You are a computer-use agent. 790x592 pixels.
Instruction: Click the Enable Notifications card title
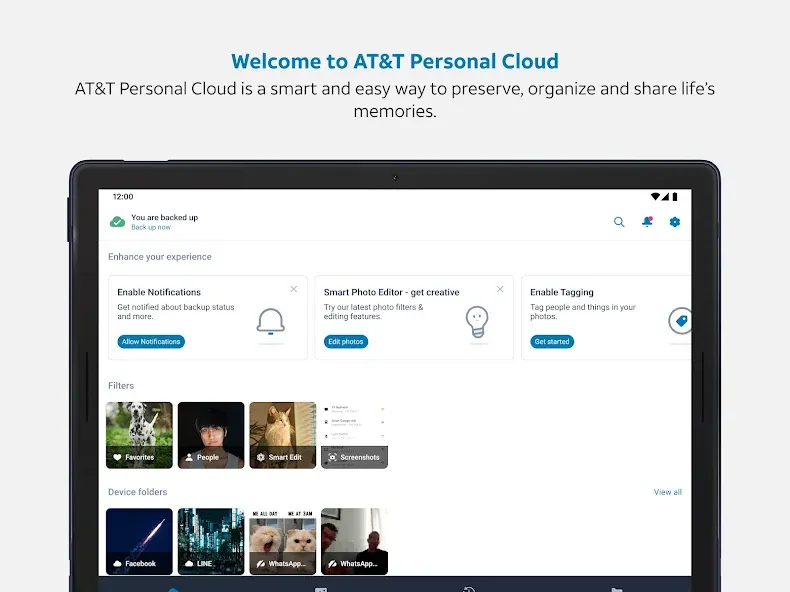(159, 292)
